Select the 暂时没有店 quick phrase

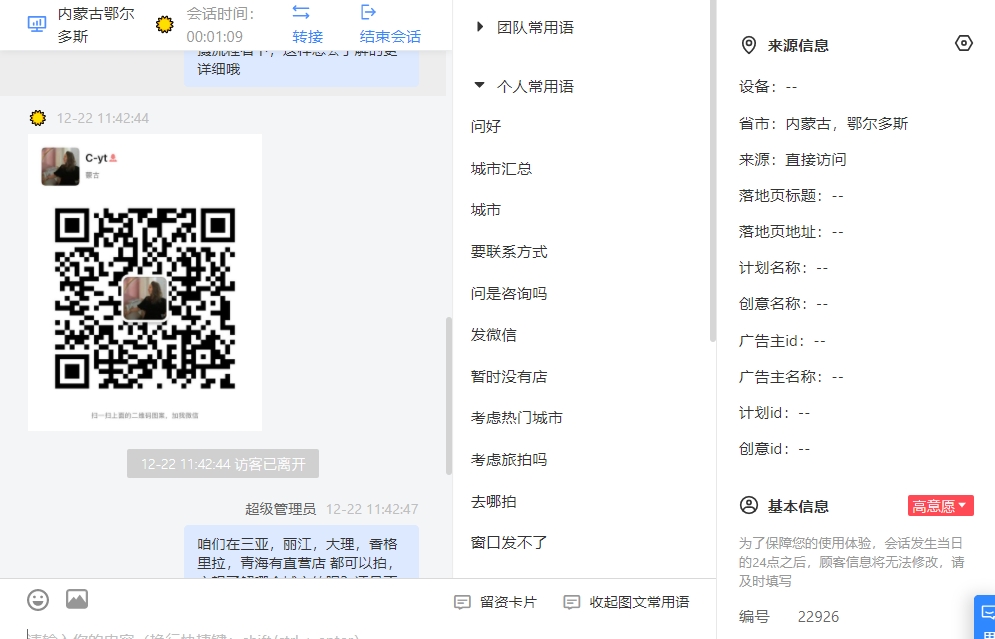tap(509, 377)
